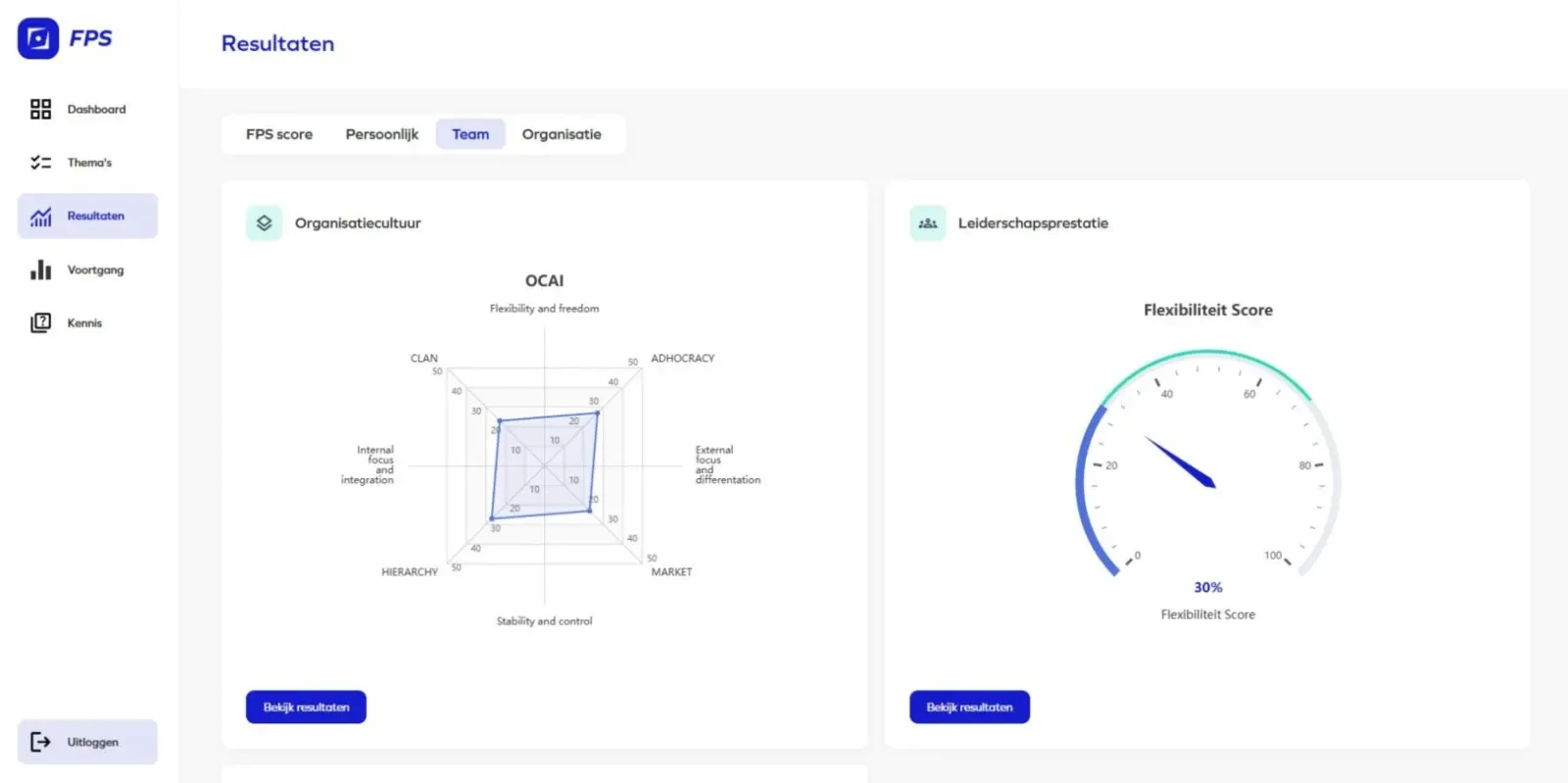The width and height of the screenshot is (1568, 783).
Task: Go to the Dashboard menu label
Action: [97, 109]
